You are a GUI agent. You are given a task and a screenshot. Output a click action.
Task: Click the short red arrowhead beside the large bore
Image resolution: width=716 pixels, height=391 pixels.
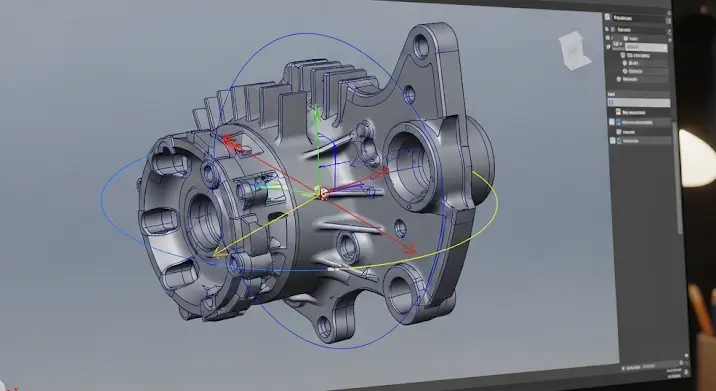[382, 173]
